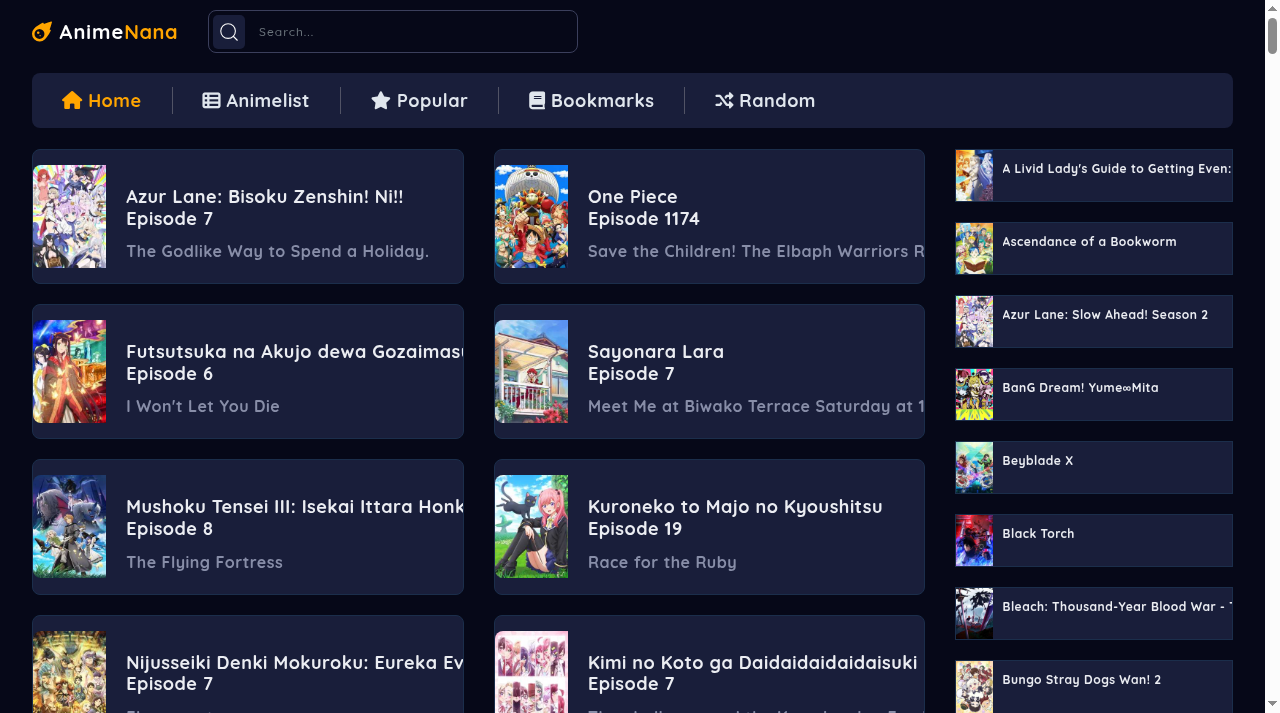Screen dimensions: 1280x713
Task: Click the One Piece poster thumbnail
Action: click(532, 216)
